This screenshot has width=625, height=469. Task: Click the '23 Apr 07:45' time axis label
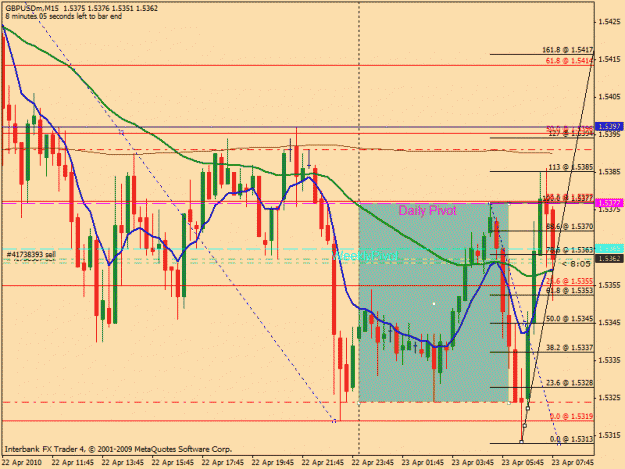[x=573, y=463]
